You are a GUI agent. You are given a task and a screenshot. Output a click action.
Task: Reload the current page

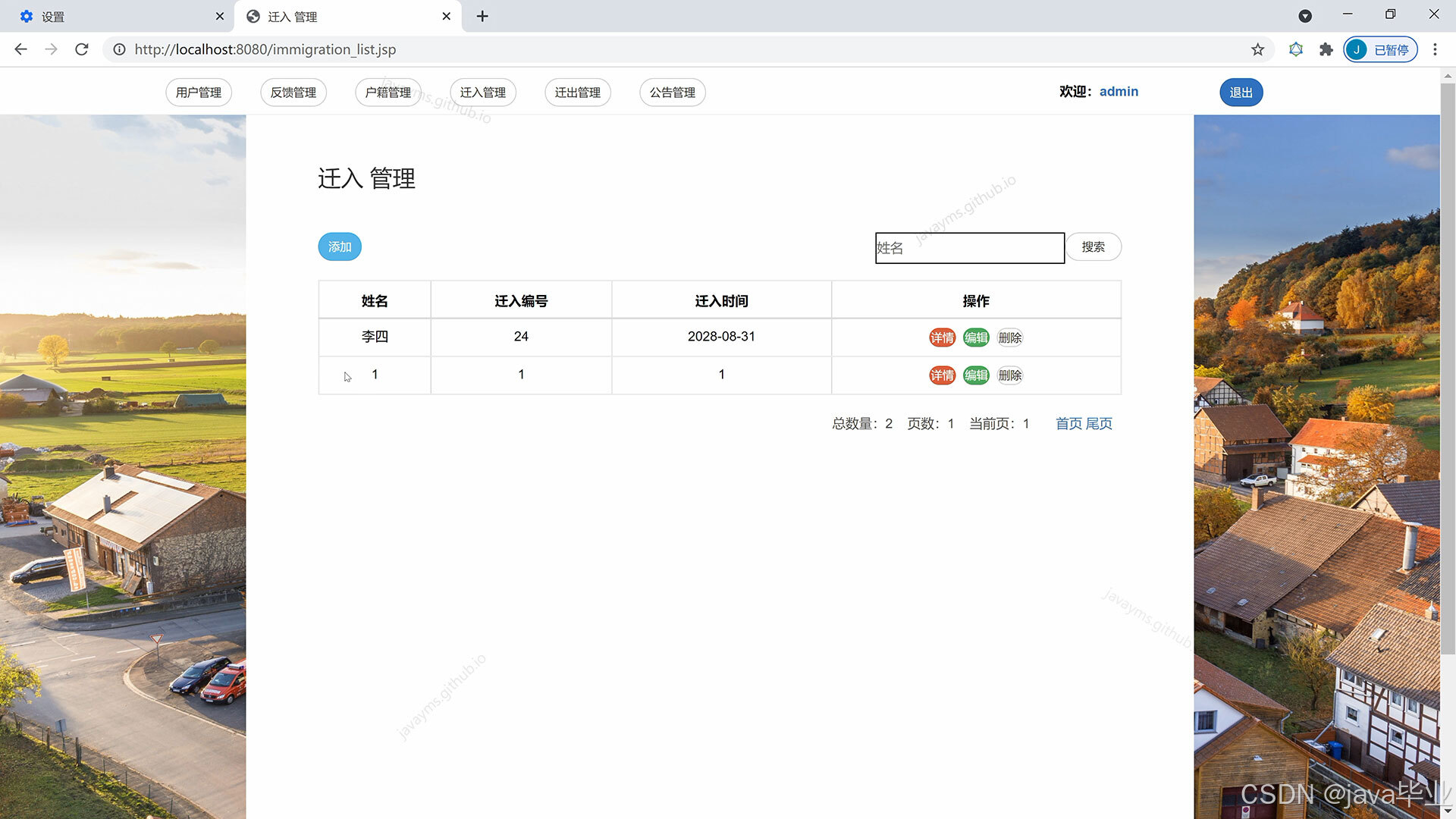82,49
